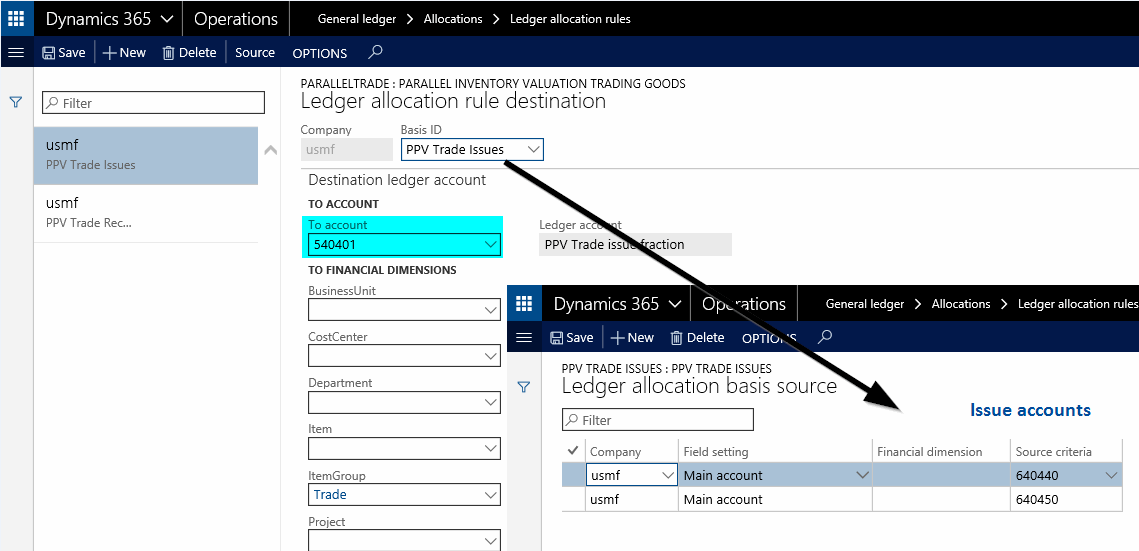Viewport: 1139px width, 551px height.
Task: Select the second row's 640450 source criteria cell
Action: click(x=1064, y=499)
